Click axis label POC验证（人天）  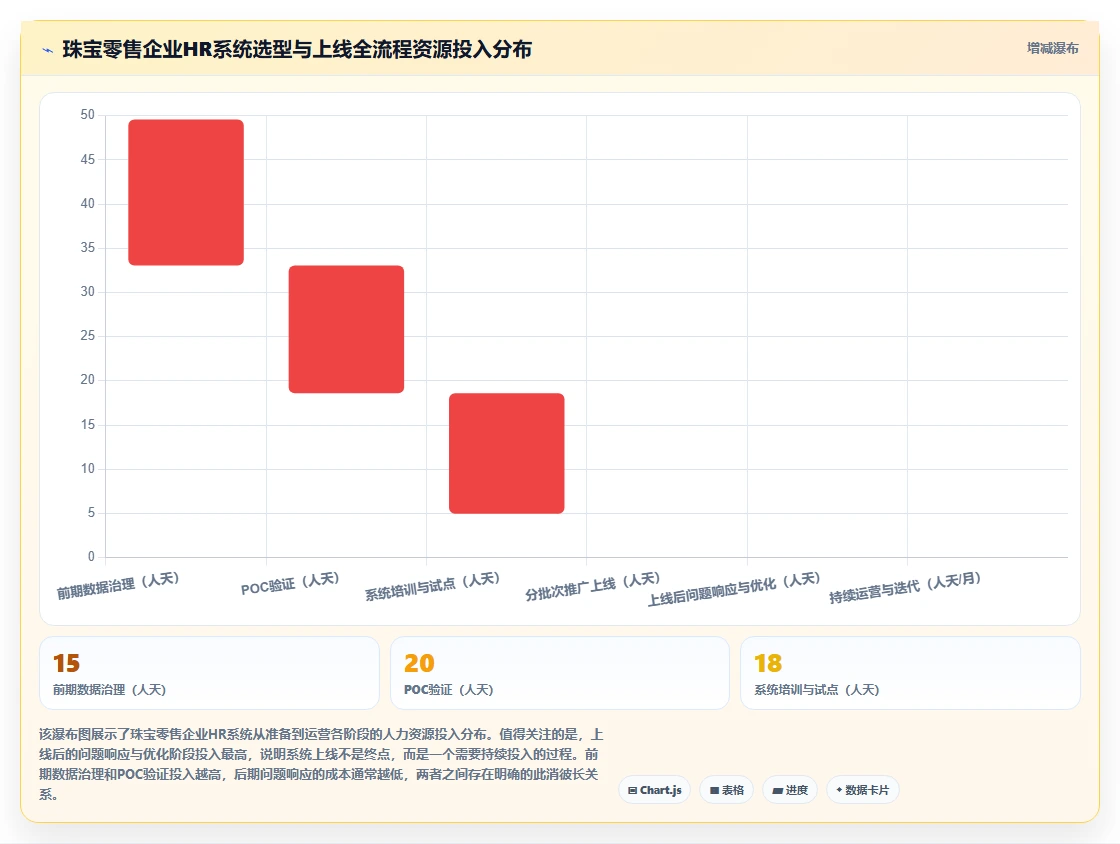(x=290, y=583)
